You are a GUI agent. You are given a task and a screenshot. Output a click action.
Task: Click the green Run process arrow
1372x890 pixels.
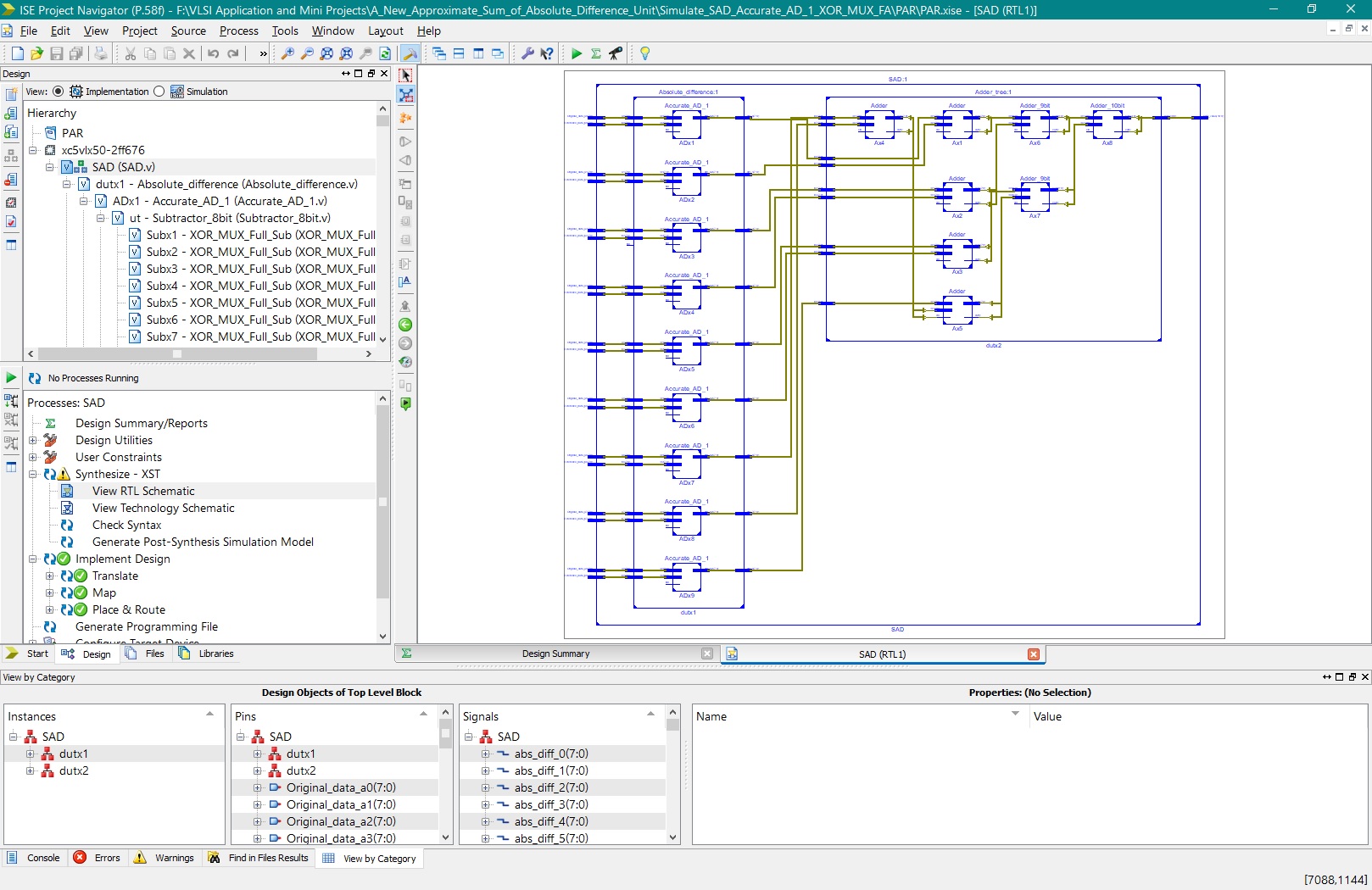point(577,53)
